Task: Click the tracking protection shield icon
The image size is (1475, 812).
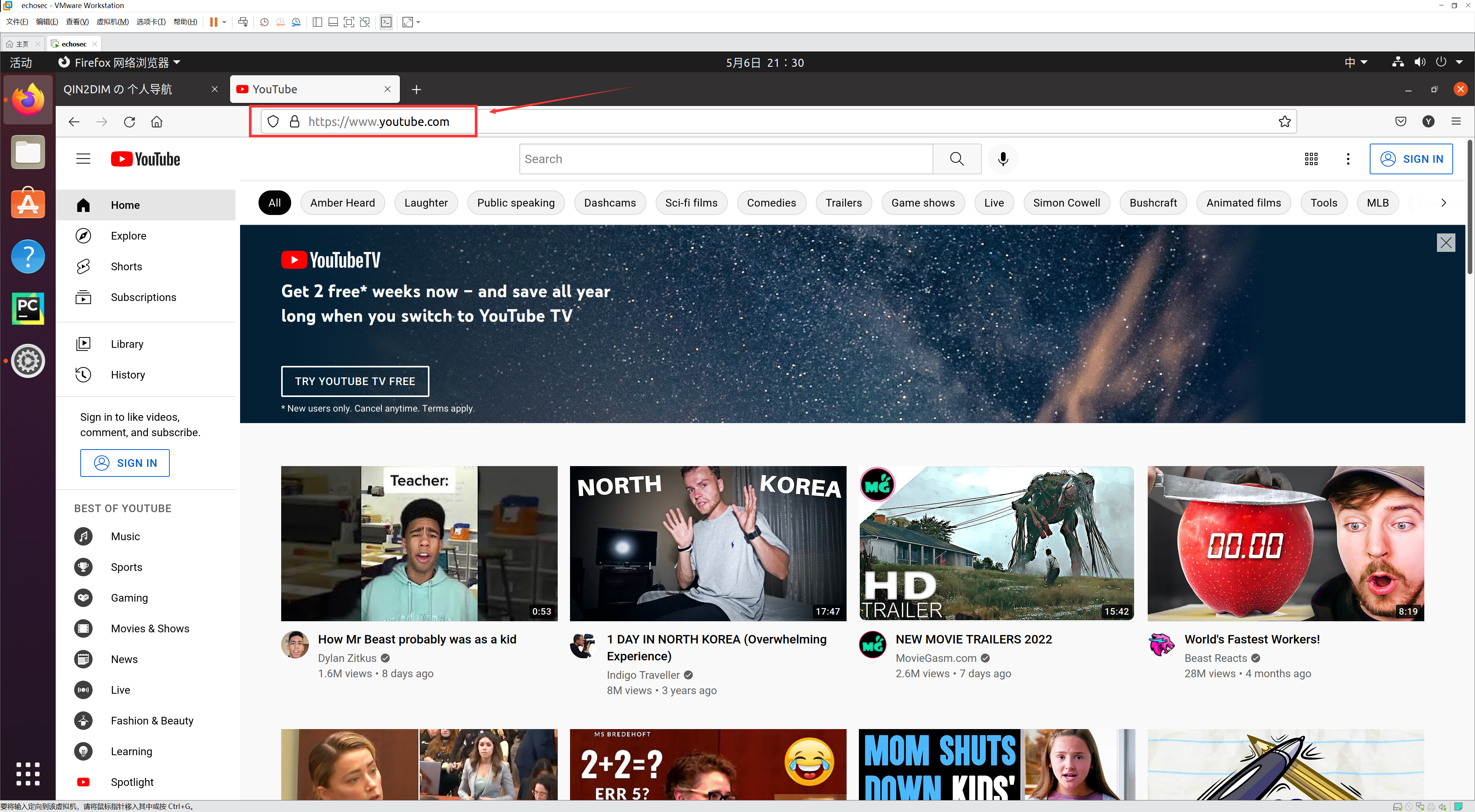Action: tap(273, 121)
